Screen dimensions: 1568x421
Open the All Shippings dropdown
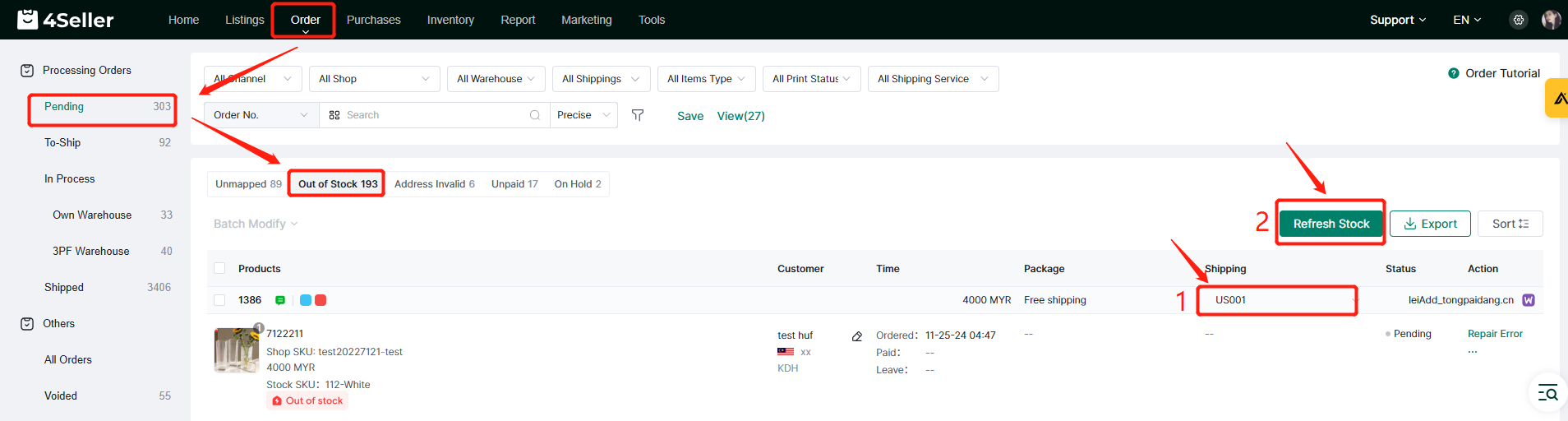pos(601,79)
